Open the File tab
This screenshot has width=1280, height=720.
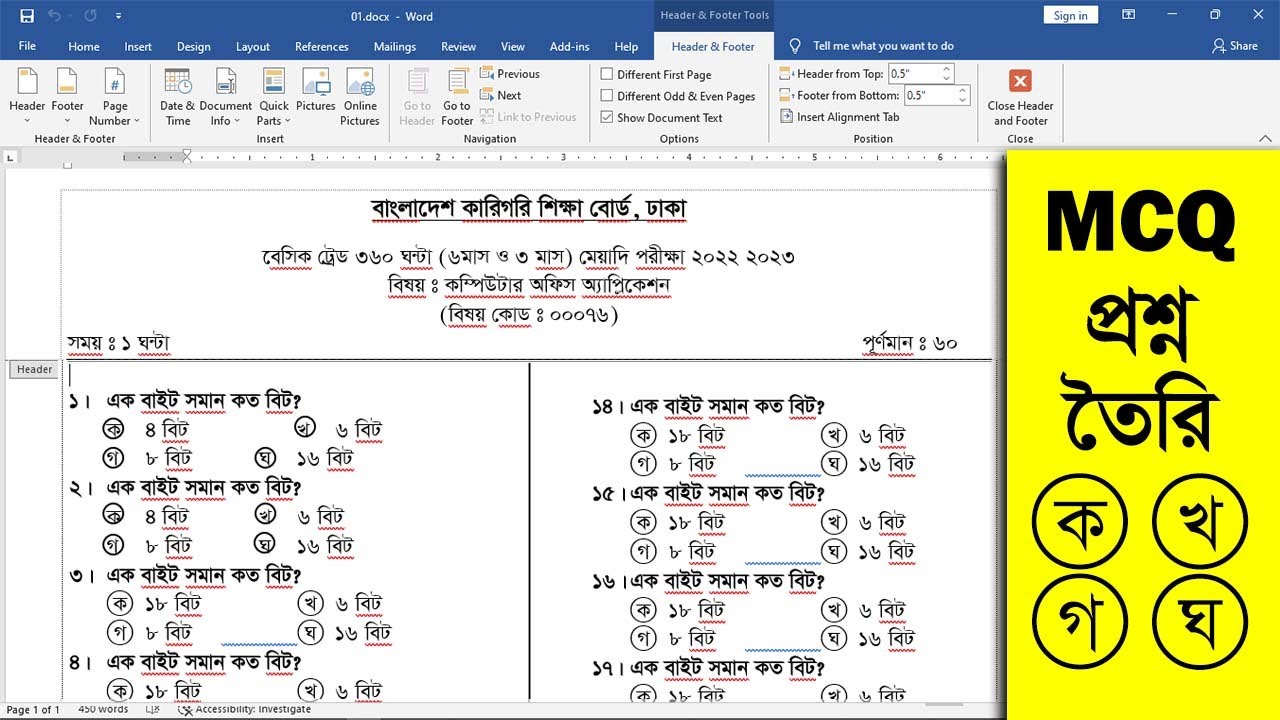[27, 46]
